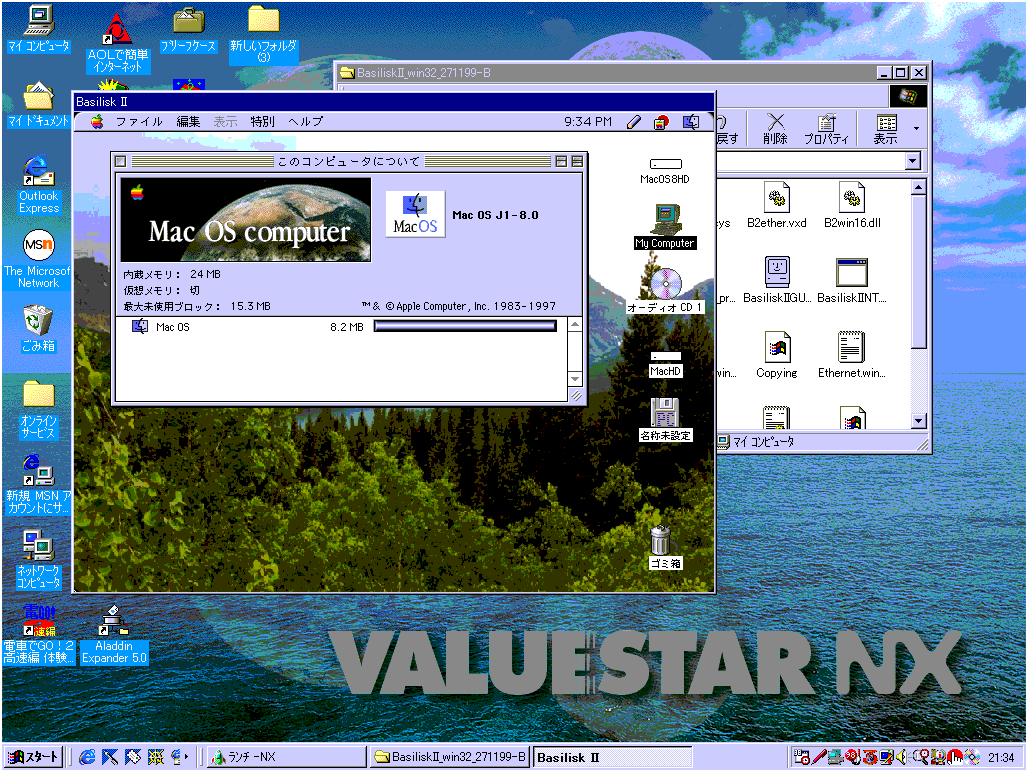Open The Microsoft Network desktop icon
Viewport: 1030px width, 774px height.
(x=38, y=260)
